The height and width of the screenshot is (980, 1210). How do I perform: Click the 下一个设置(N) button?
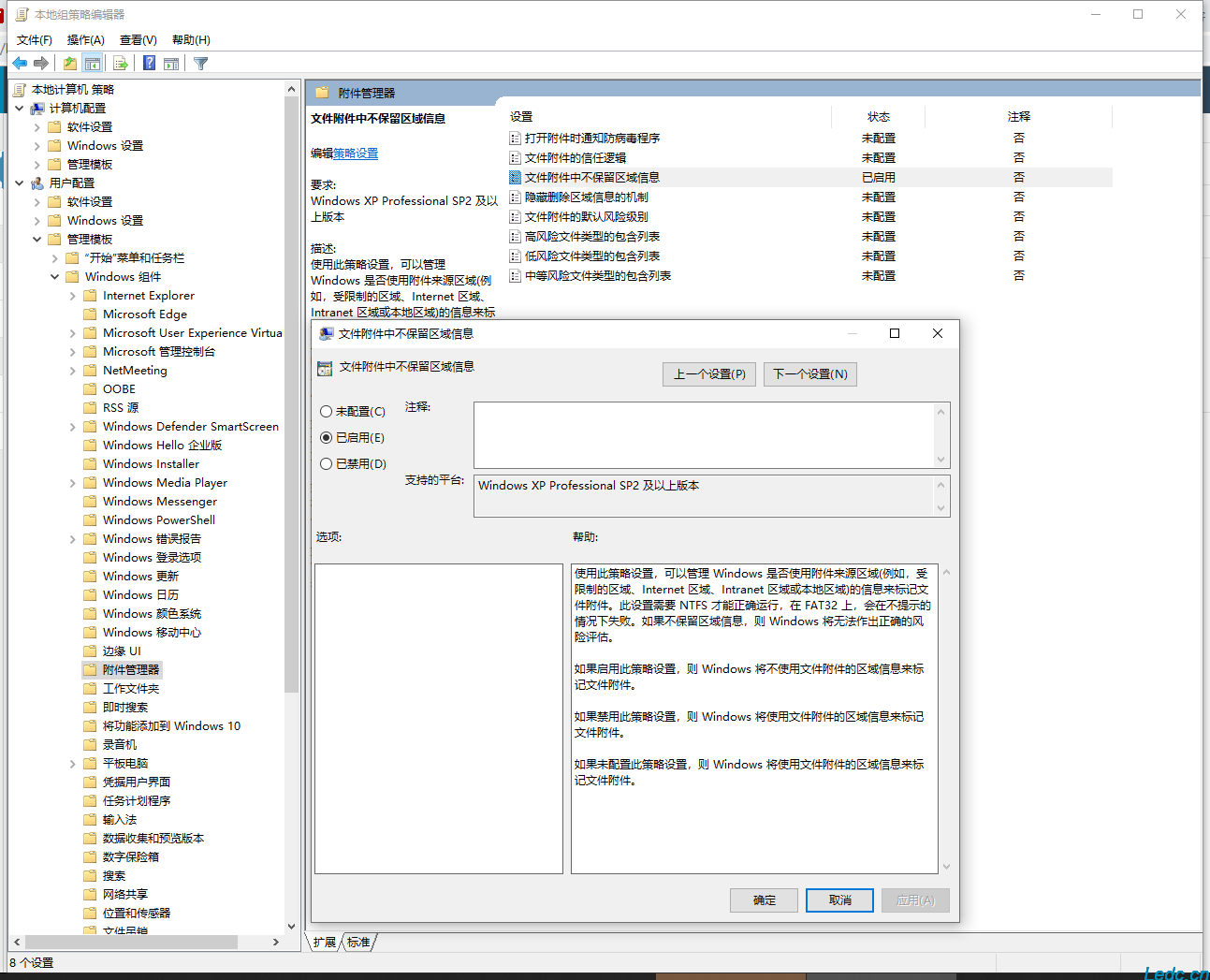pyautogui.click(x=810, y=374)
